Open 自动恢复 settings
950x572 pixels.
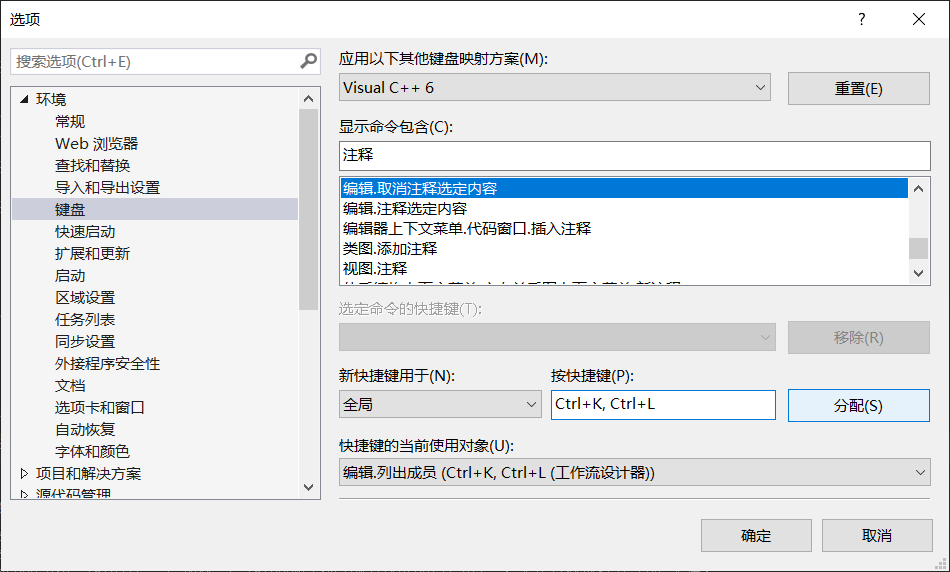tap(85, 429)
